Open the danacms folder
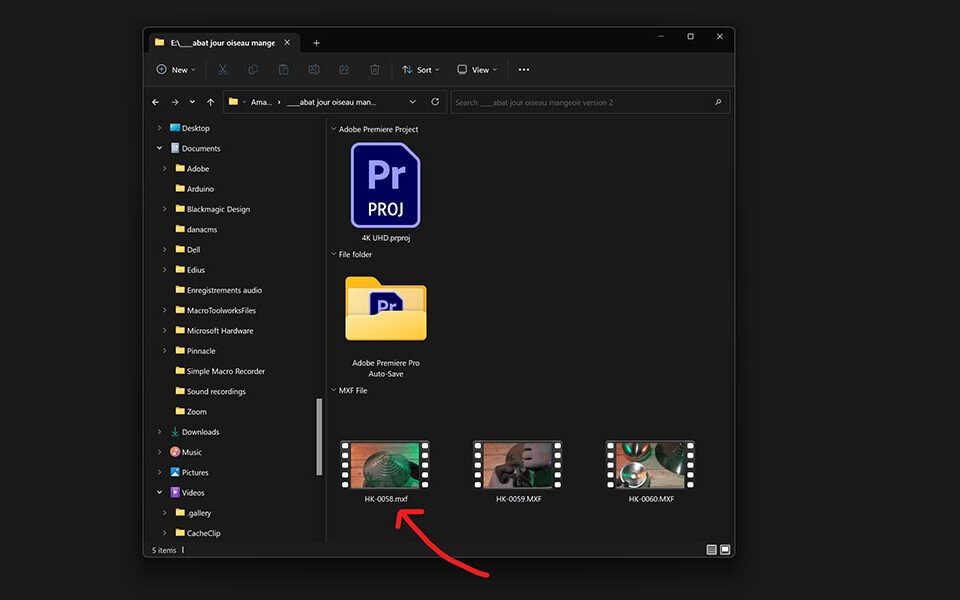 tap(202, 229)
